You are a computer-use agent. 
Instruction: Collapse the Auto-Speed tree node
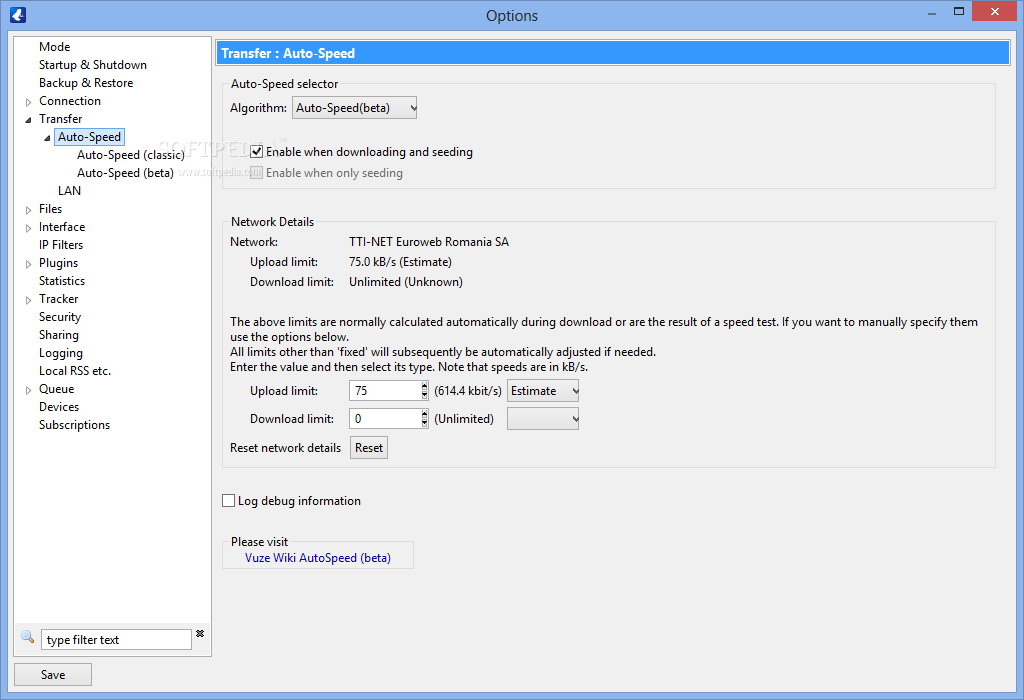click(x=47, y=138)
